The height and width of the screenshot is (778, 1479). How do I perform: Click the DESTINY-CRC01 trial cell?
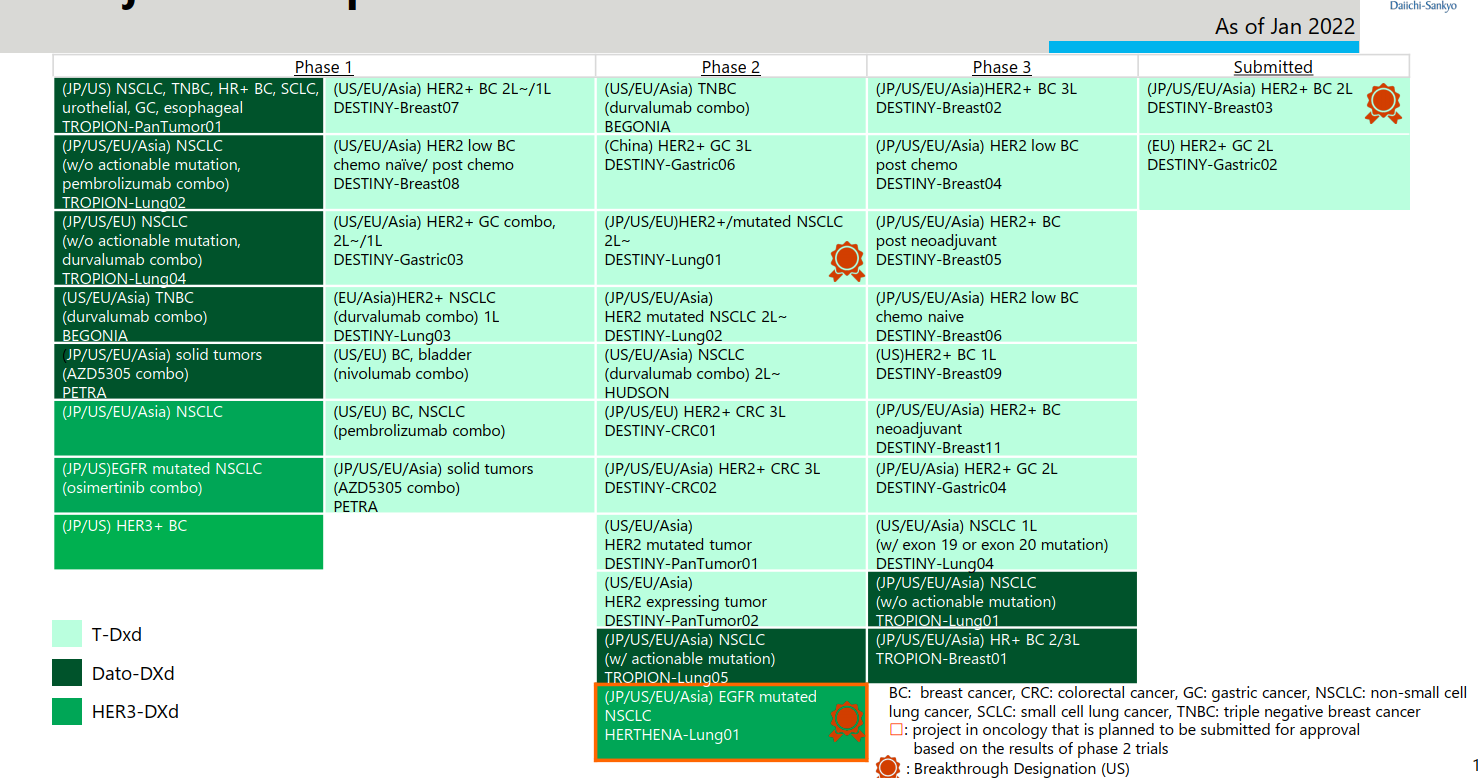click(730, 428)
